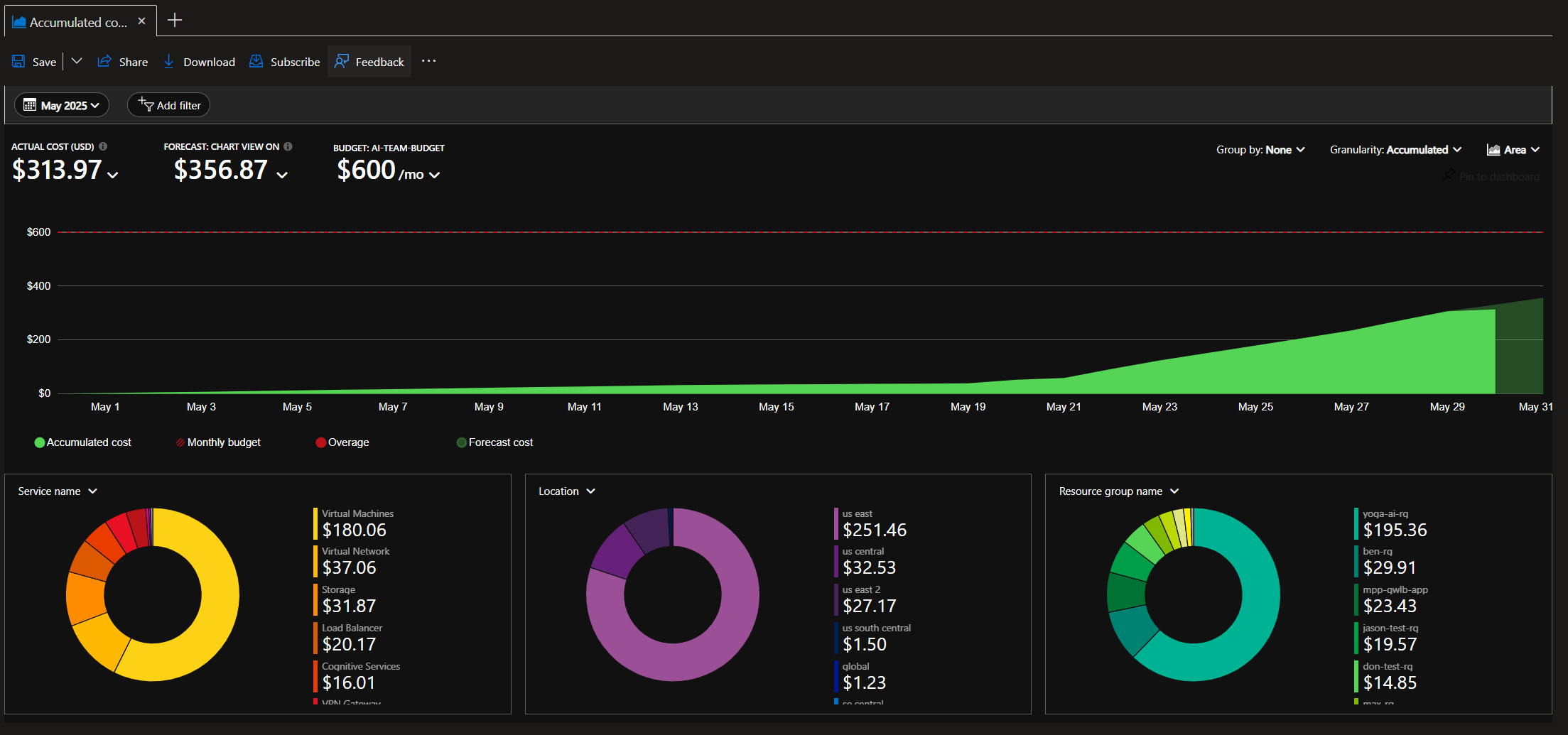This screenshot has width=1568, height=735.
Task: Open the Feedback button
Action: pos(369,62)
